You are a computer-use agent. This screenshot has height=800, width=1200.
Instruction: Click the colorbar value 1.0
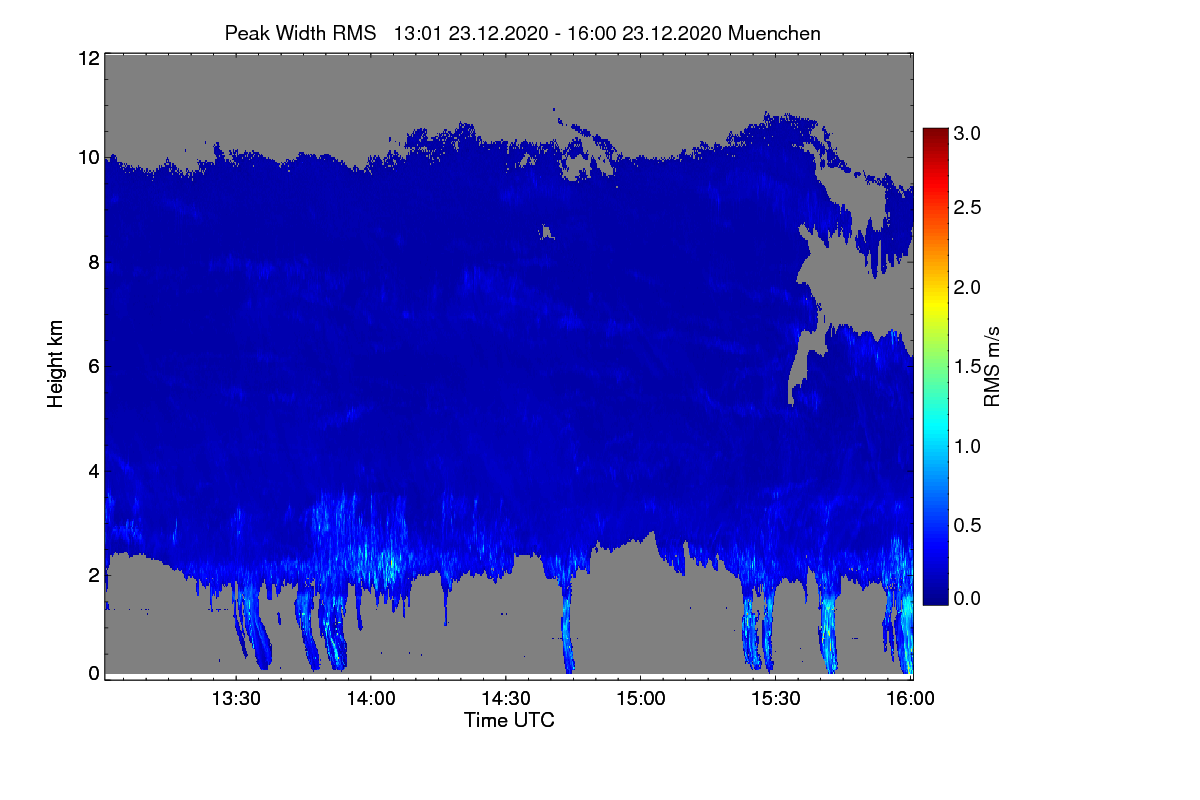[967, 446]
